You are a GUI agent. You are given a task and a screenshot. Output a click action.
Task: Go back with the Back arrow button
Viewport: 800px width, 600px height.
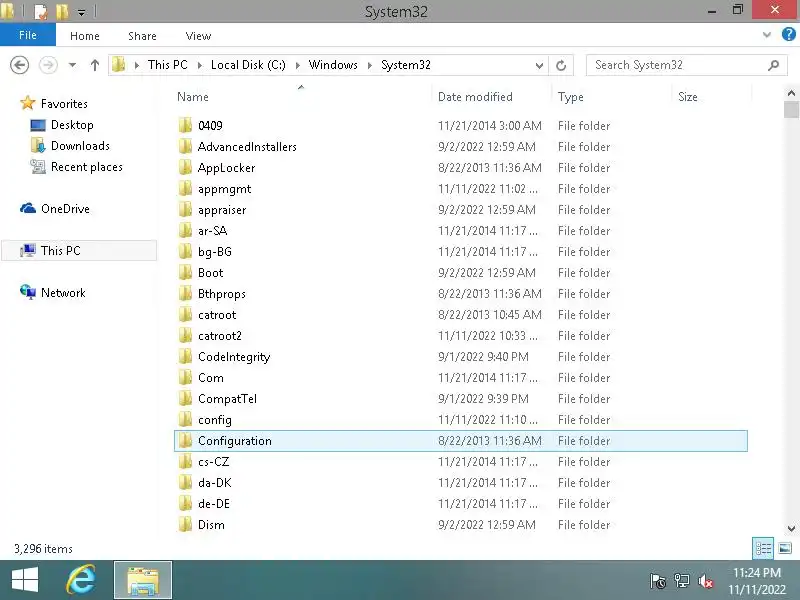pos(19,65)
